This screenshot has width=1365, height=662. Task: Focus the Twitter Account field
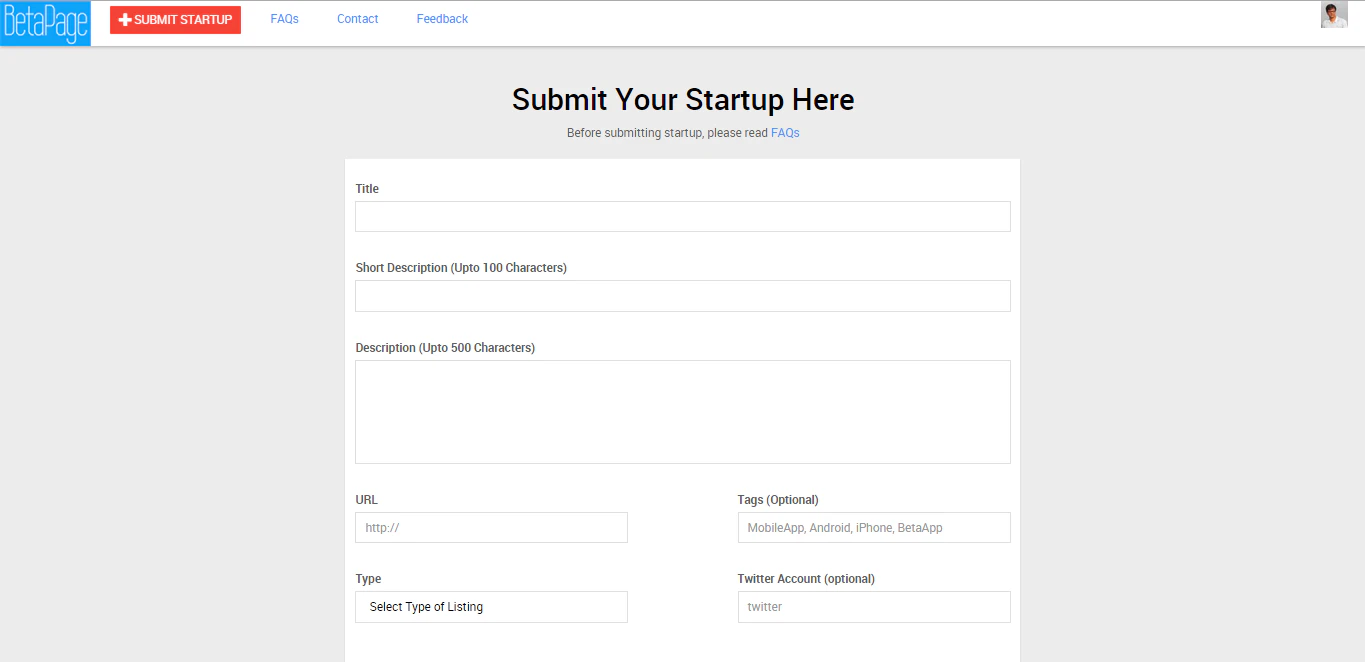873,606
